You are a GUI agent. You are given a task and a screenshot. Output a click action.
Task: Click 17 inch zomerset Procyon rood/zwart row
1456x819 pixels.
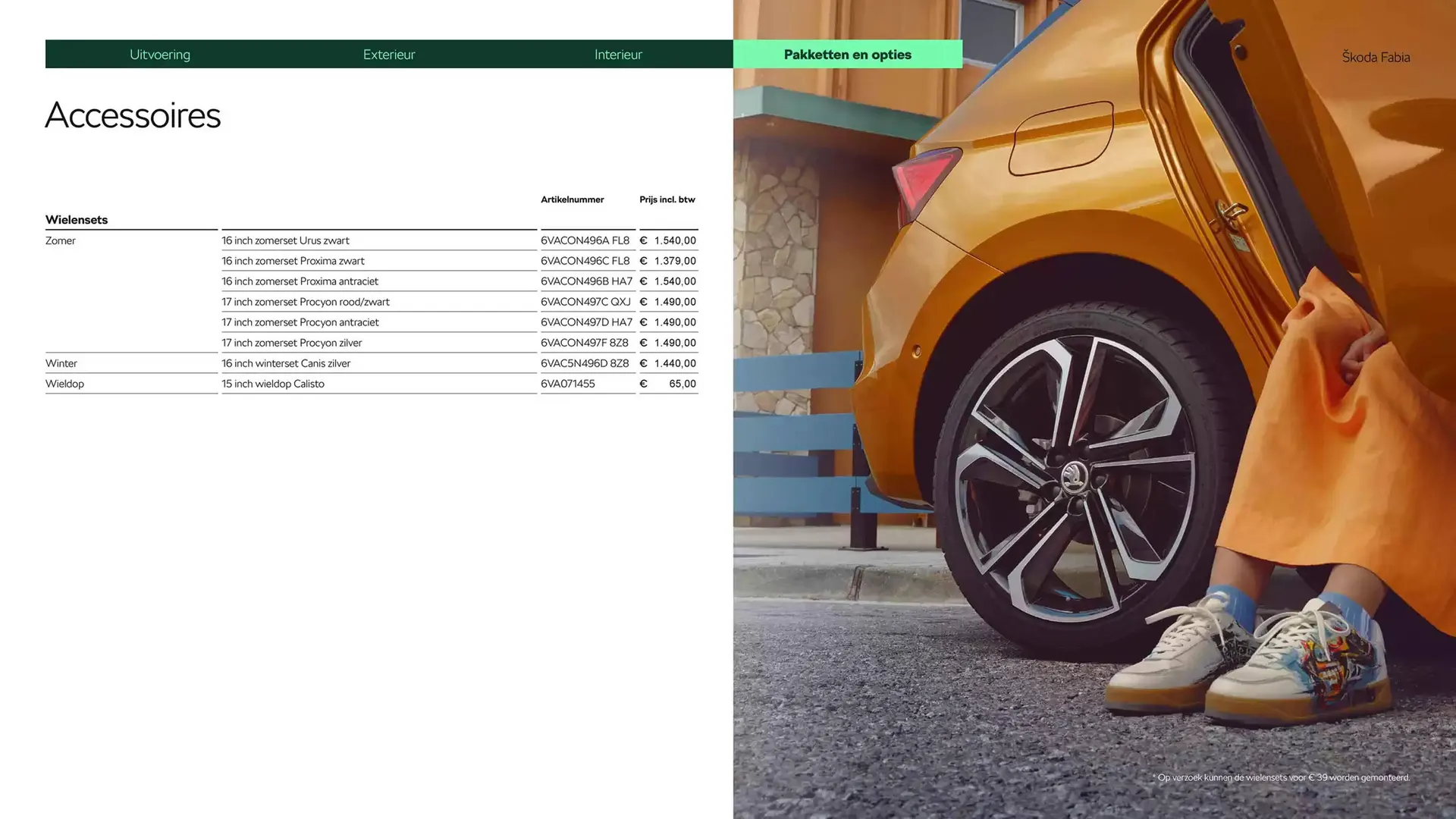pos(305,301)
